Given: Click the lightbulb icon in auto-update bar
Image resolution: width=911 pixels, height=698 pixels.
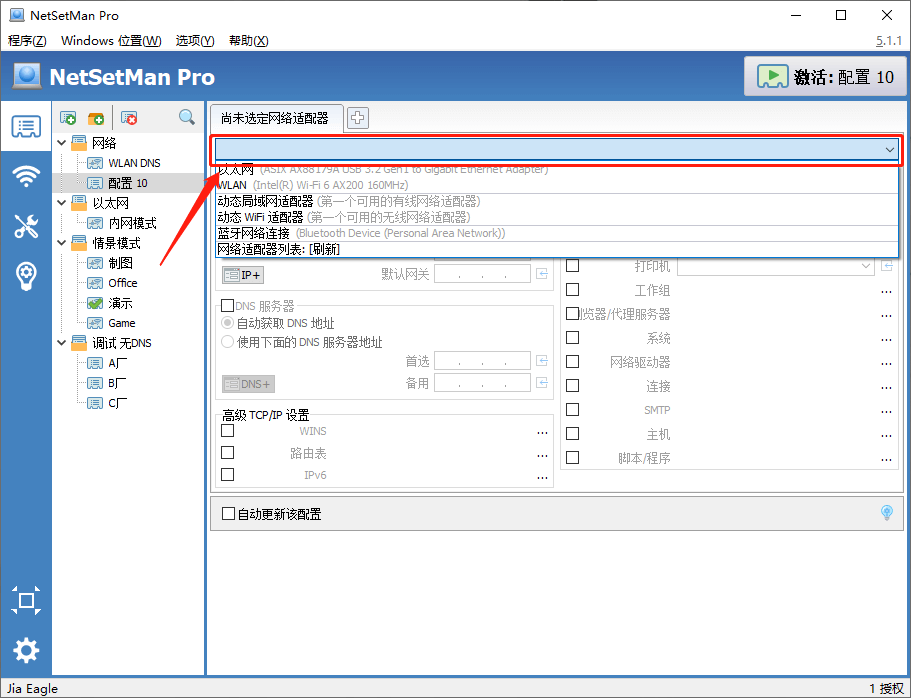Looking at the screenshot, I should [887, 512].
